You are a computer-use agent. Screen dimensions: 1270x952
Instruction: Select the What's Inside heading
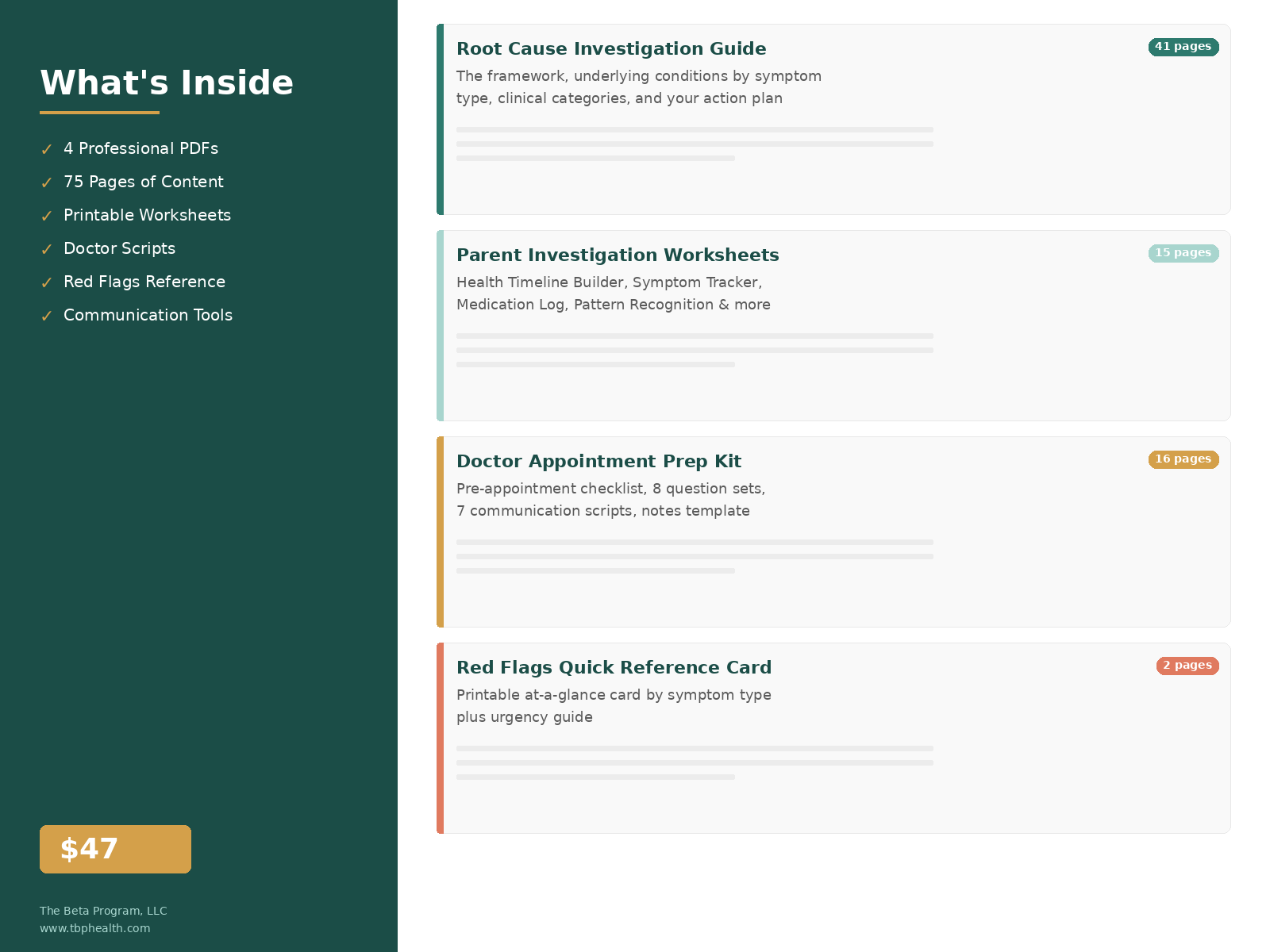click(167, 82)
